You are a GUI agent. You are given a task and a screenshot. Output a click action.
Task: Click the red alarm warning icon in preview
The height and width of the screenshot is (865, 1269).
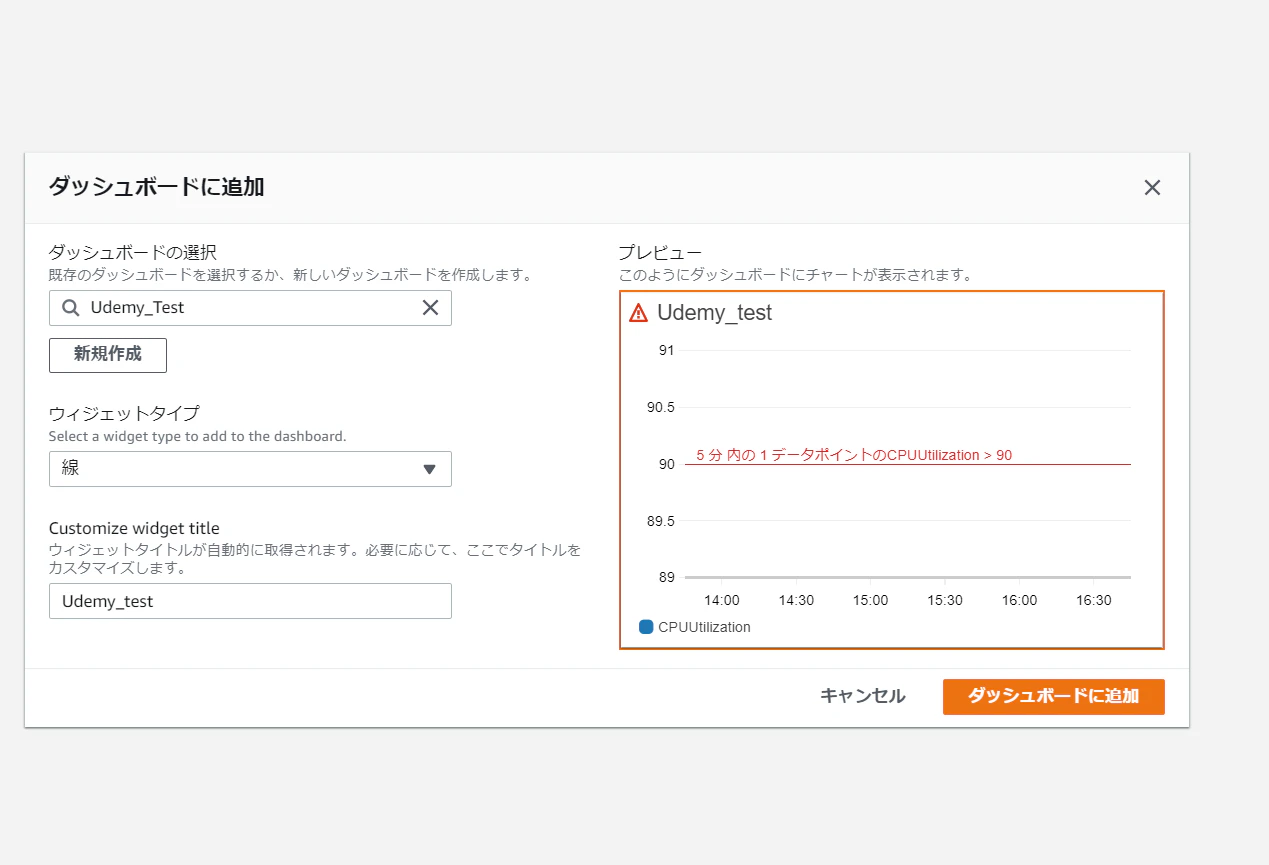[638, 313]
